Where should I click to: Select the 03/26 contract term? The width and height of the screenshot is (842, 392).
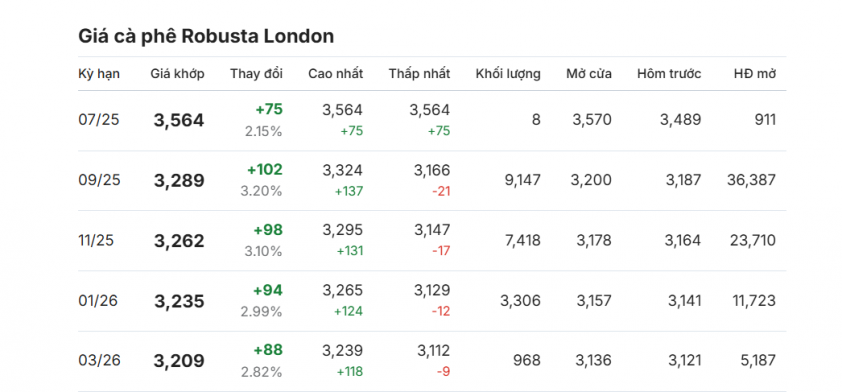(x=99, y=361)
